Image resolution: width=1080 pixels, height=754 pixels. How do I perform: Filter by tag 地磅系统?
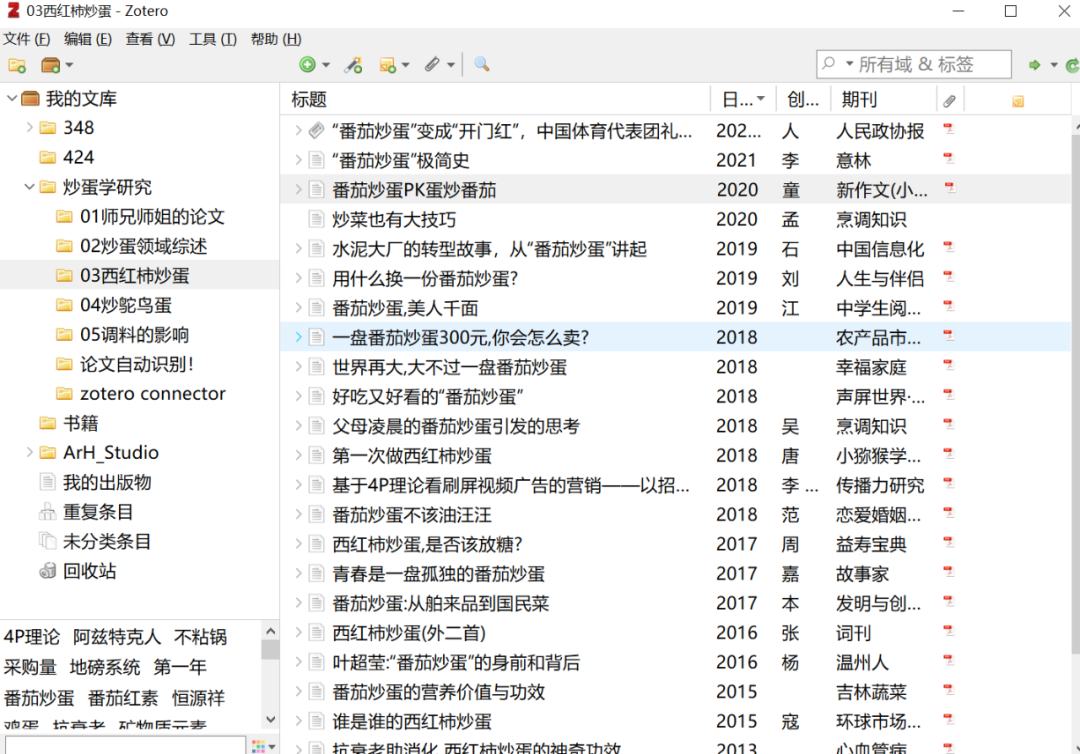click(105, 667)
